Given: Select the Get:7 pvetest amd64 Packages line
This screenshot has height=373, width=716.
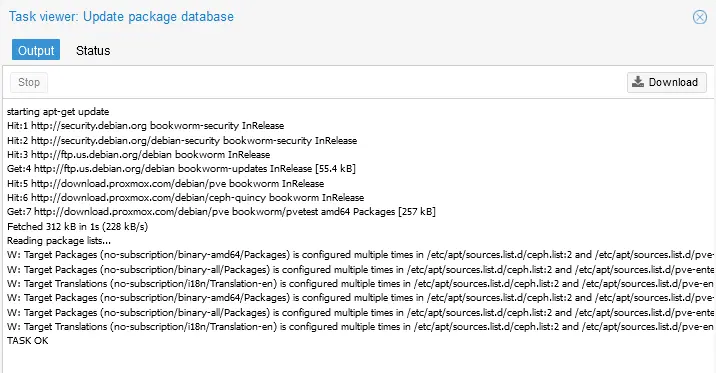Looking at the screenshot, I should point(221,212).
